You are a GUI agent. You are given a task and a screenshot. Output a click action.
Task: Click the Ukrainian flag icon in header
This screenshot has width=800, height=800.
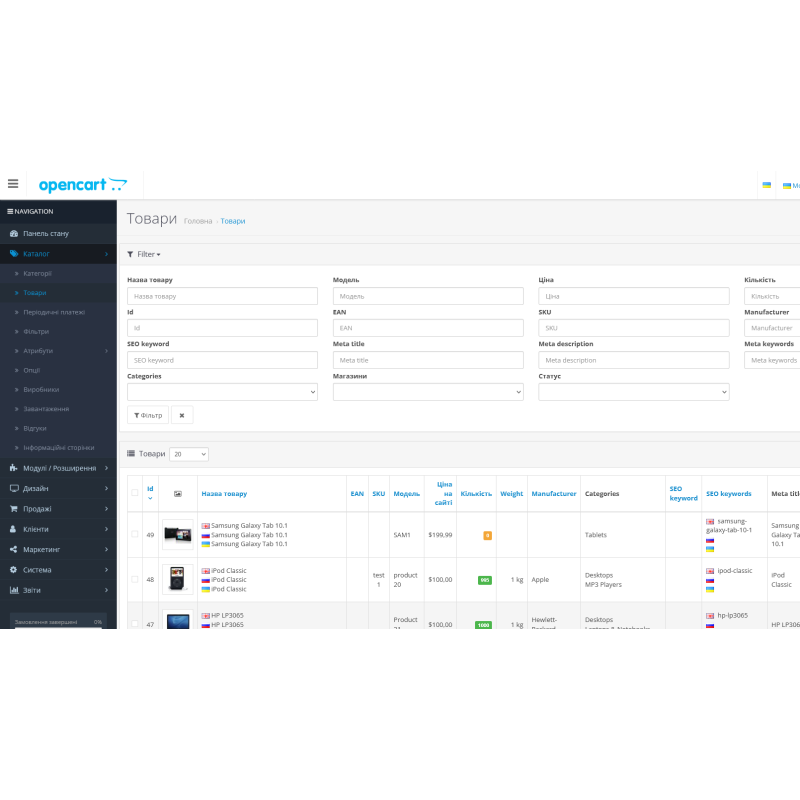pos(767,185)
